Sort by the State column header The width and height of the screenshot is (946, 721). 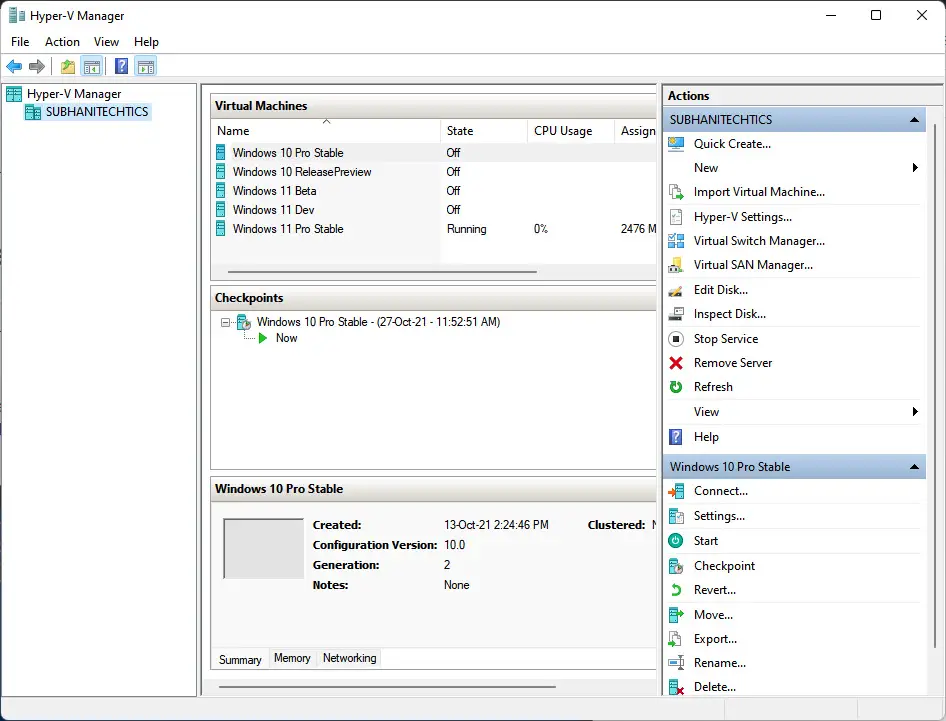click(484, 131)
